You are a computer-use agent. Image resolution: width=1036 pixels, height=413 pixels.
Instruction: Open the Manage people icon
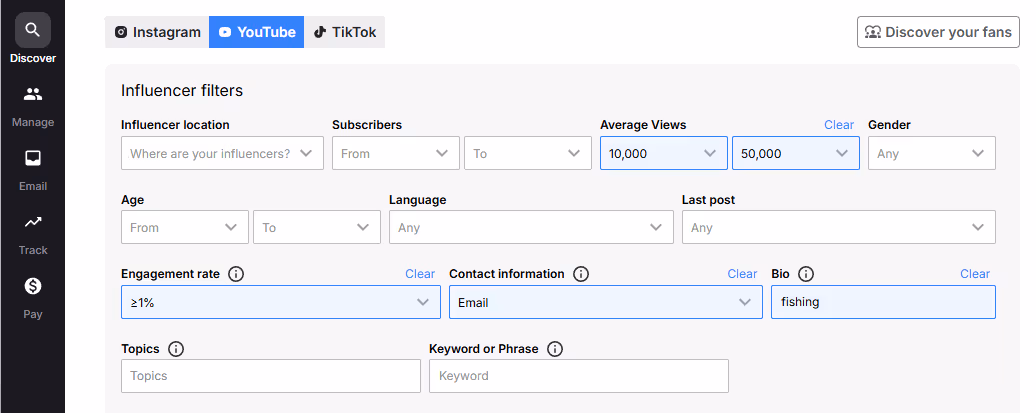click(x=33, y=95)
